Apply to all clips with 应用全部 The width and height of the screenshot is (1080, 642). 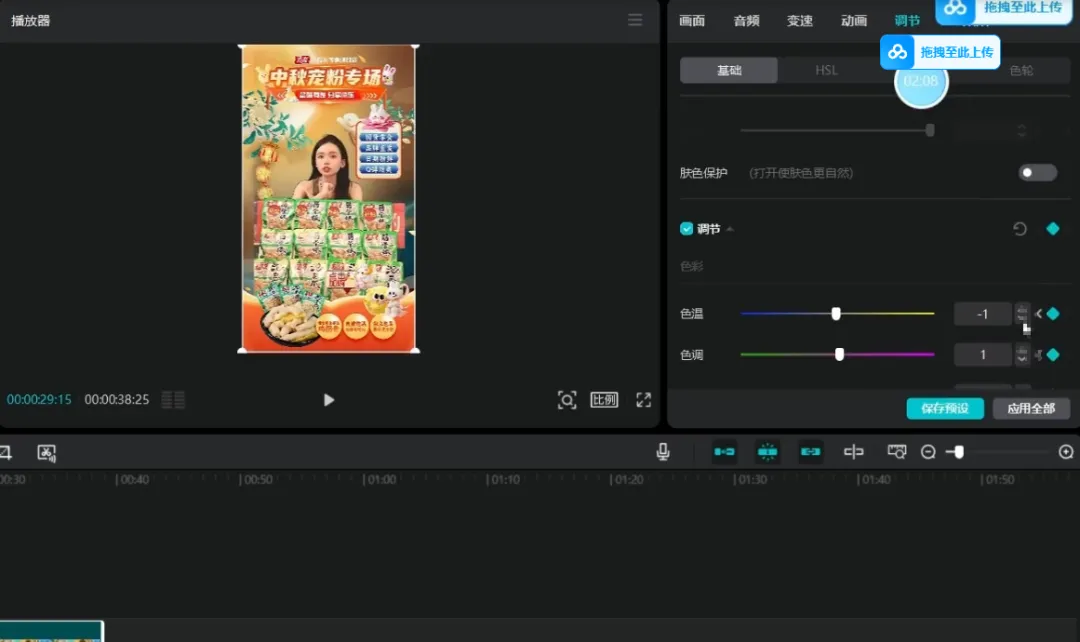(1032, 408)
